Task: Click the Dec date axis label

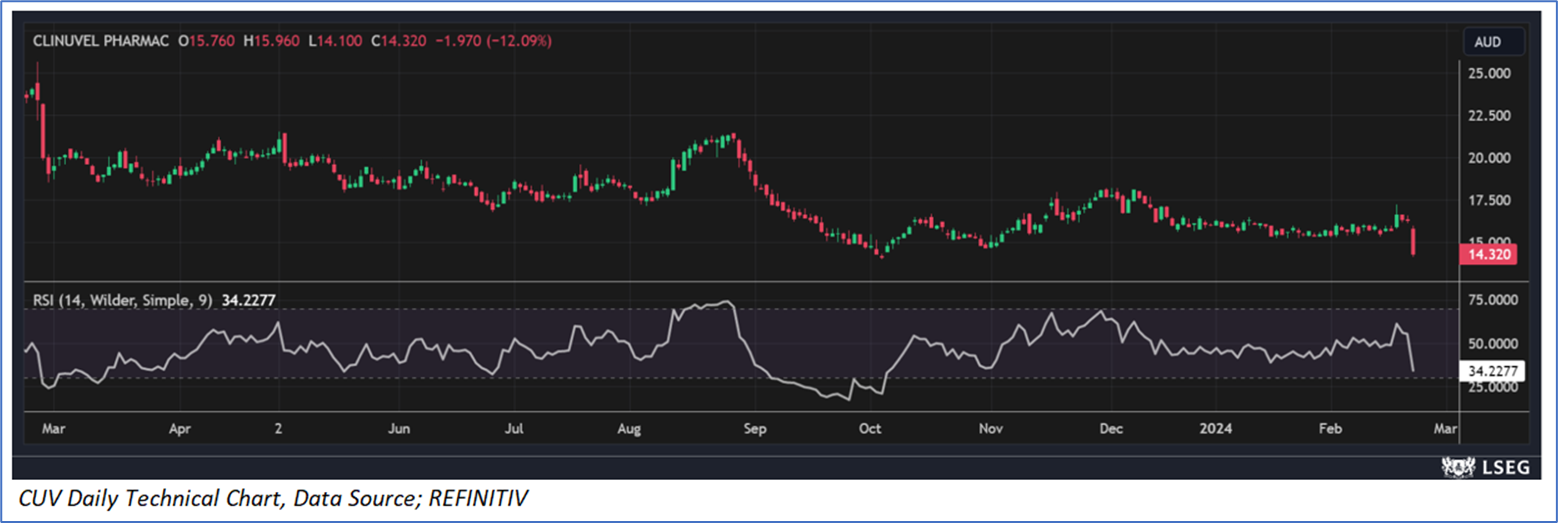Action: point(1111,429)
